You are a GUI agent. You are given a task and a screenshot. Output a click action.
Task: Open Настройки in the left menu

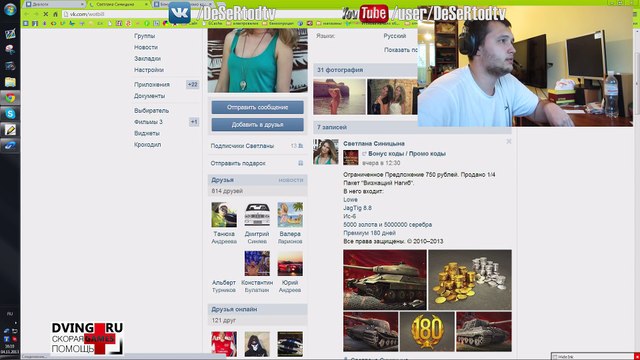149,70
